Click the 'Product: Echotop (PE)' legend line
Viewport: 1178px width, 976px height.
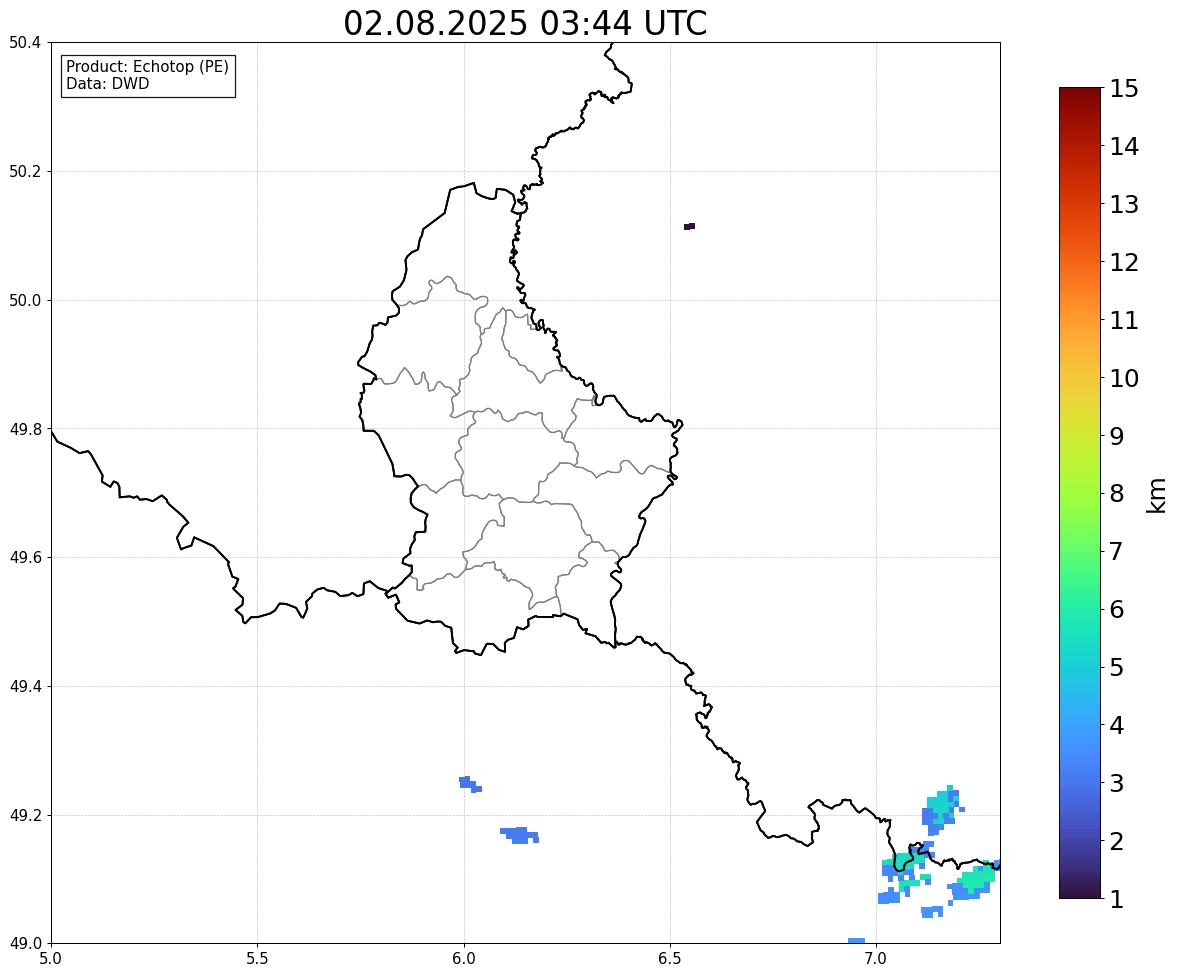[147, 67]
